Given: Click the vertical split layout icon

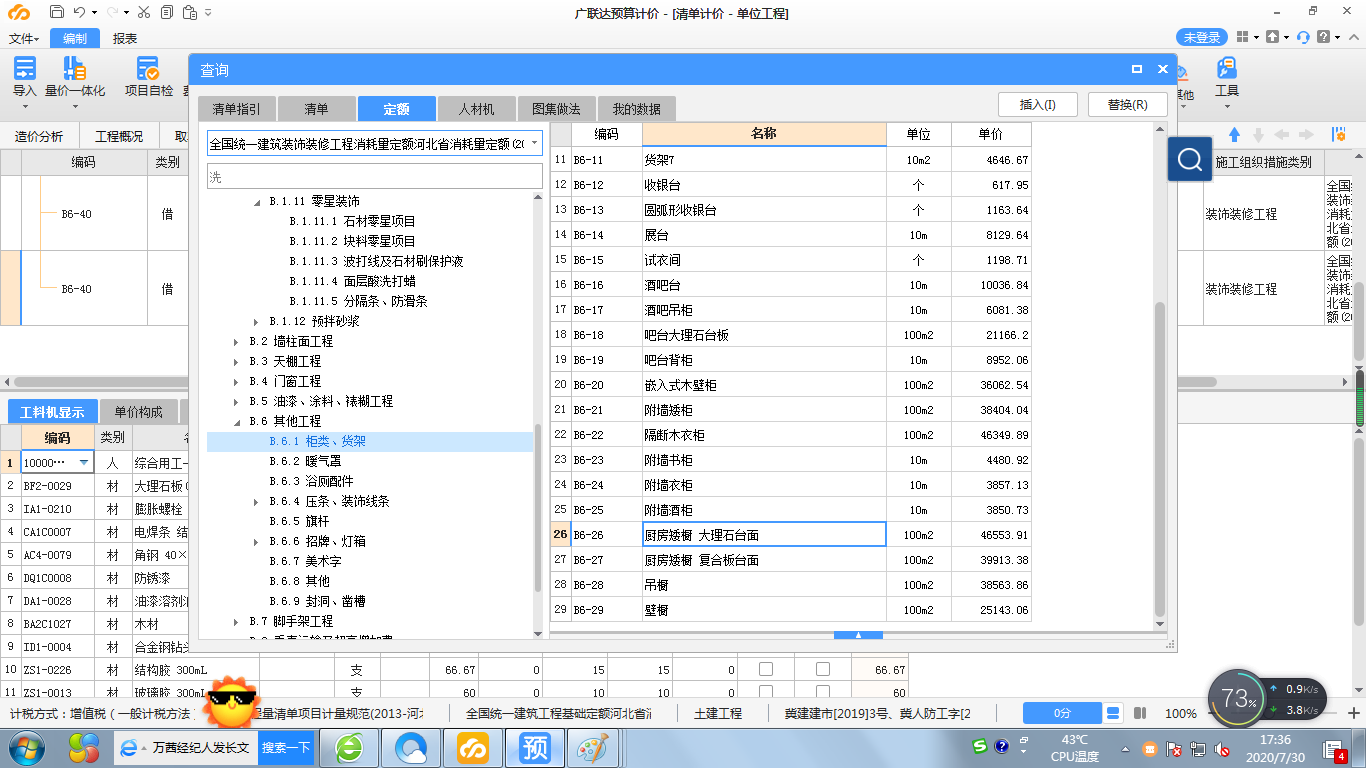Looking at the screenshot, I should (1139, 713).
